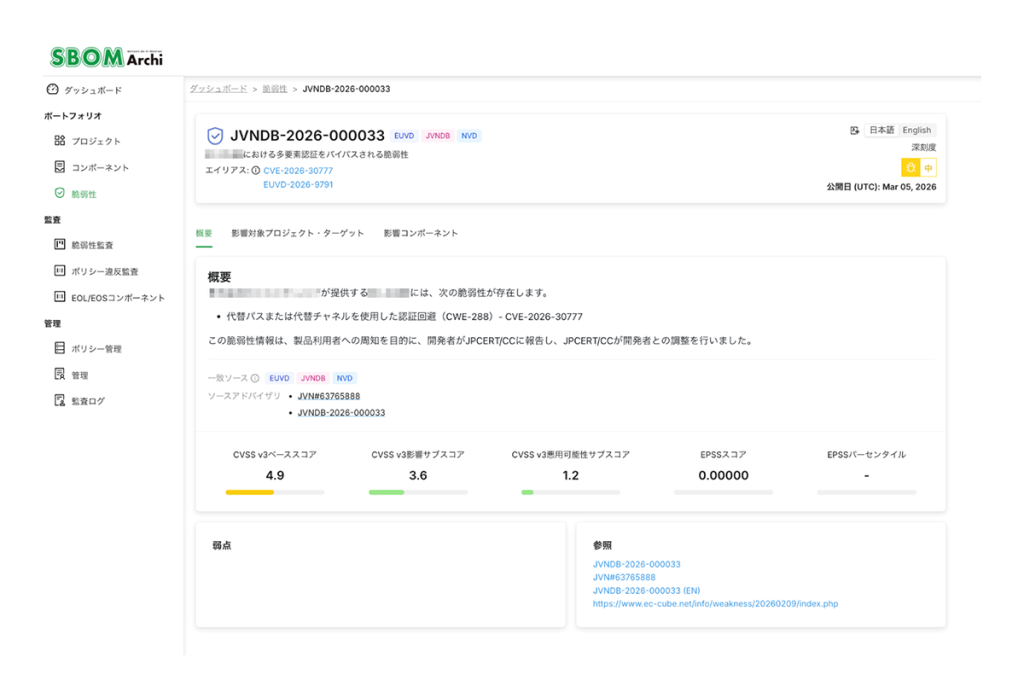This screenshot has width=1024, height=698.
Task: Click the green vulnerability shield sidebar icon
Action: 59,193
